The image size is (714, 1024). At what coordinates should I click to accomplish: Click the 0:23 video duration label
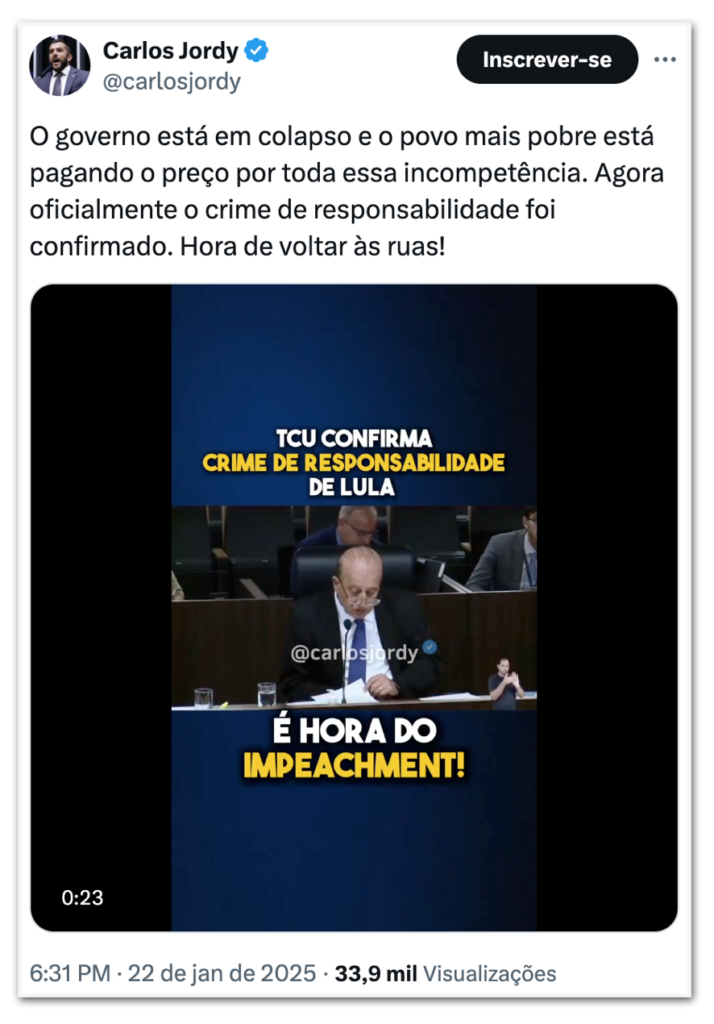[x=82, y=897]
